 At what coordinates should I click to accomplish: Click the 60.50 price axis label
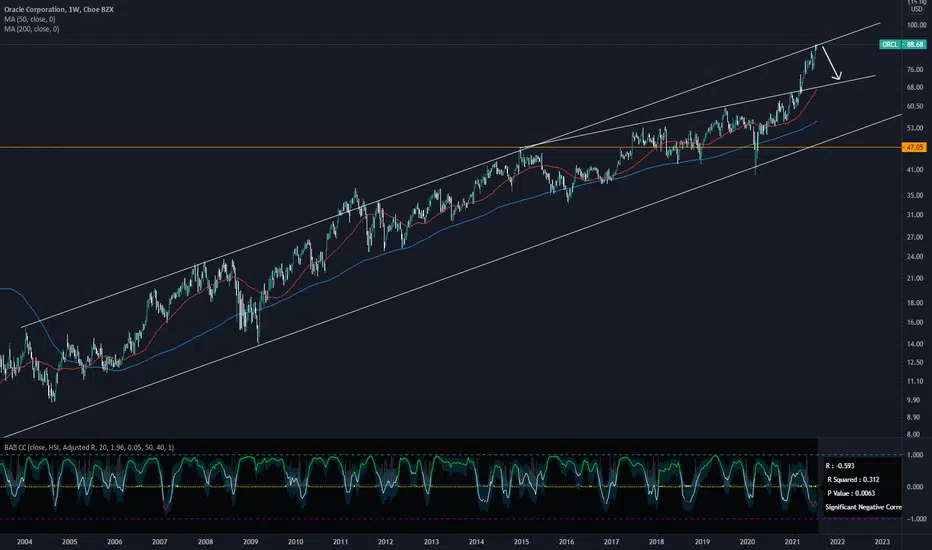915,106
